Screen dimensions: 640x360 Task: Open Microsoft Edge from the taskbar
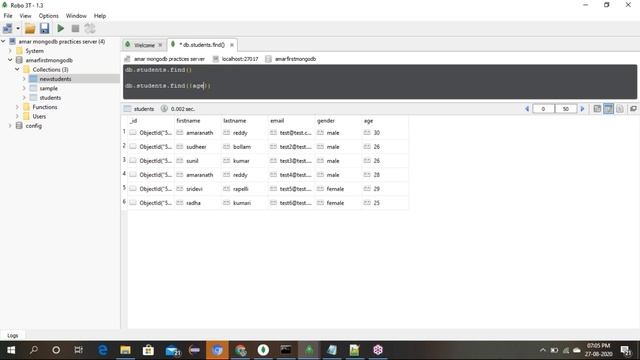click(103, 350)
